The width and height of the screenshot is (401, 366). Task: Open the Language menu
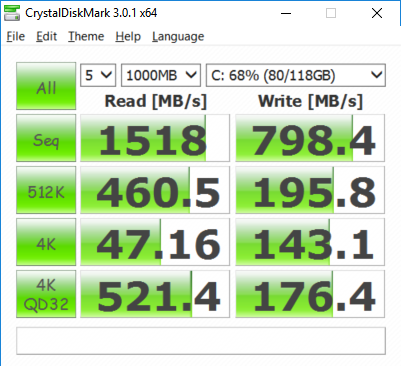tap(178, 36)
